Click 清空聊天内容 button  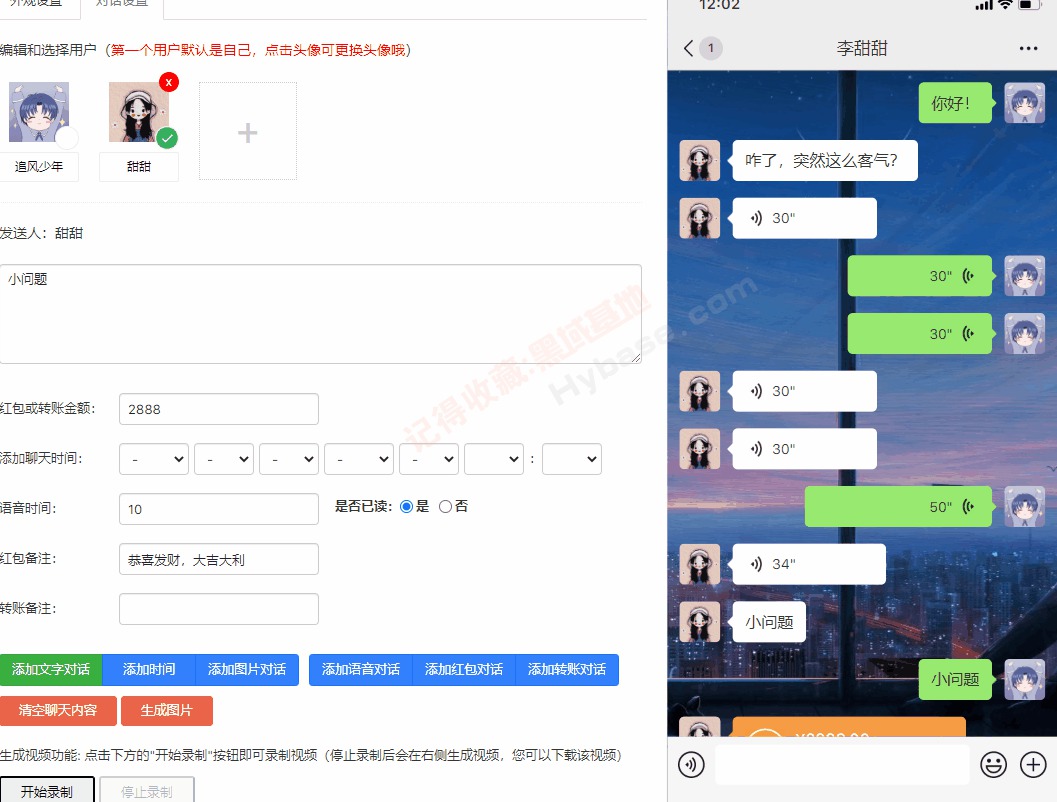pos(58,711)
